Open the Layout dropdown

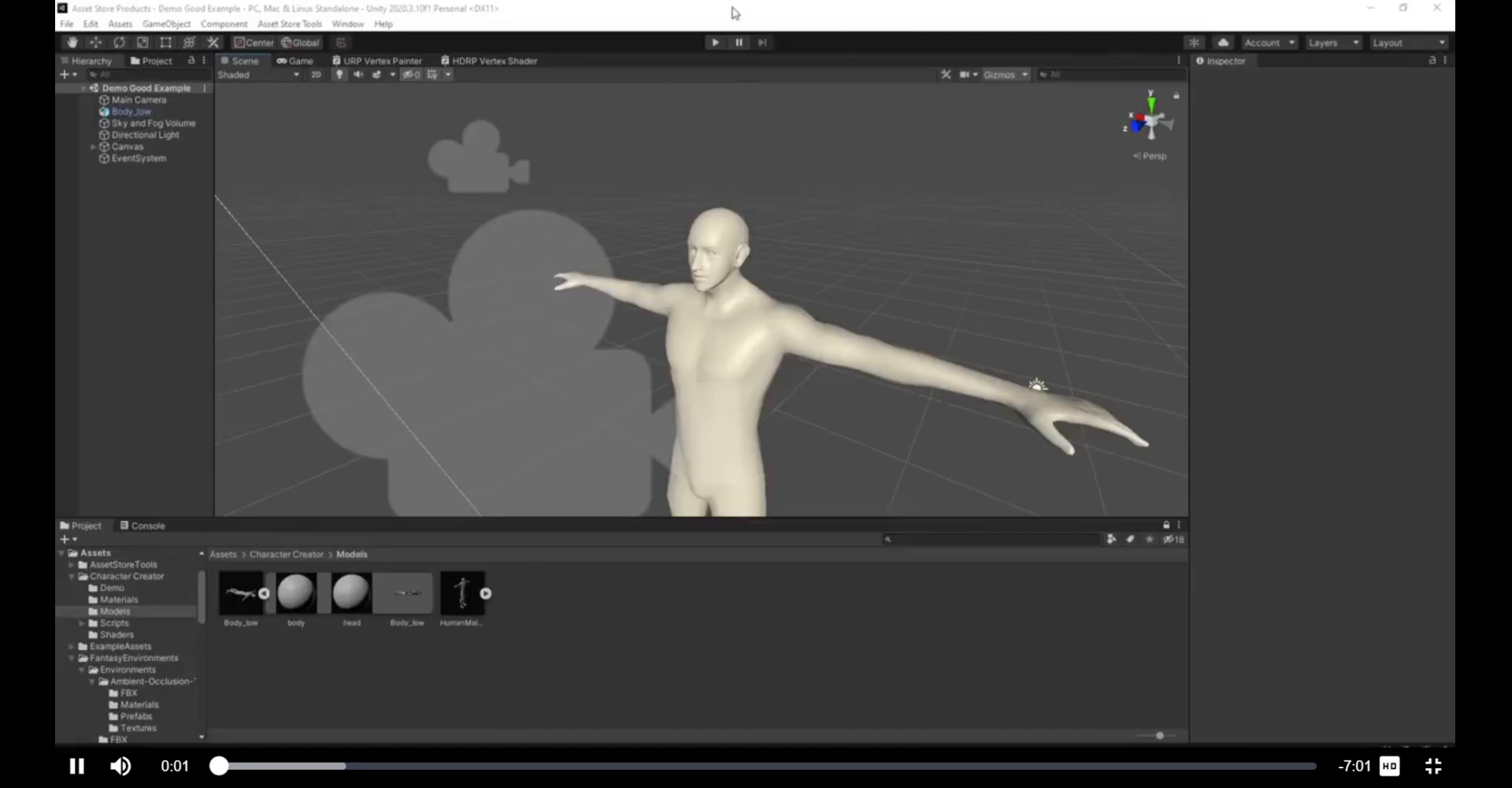pos(1409,43)
